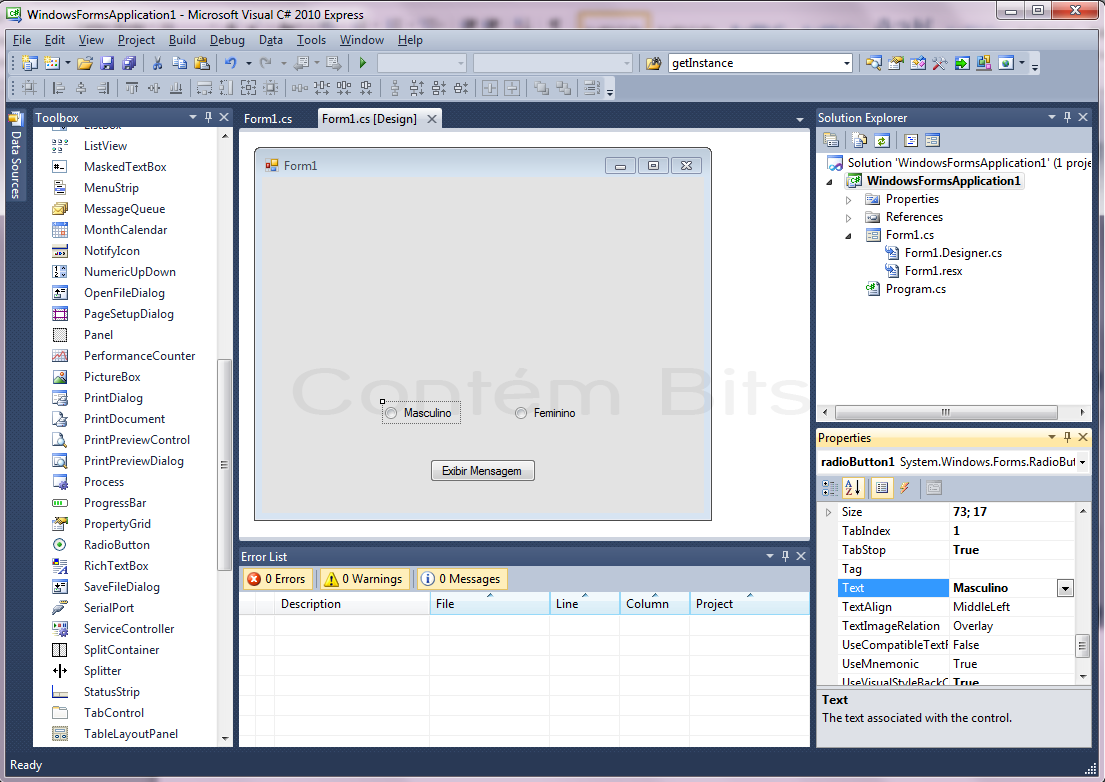
Task: Click the New Project toolbar icon
Action: pos(30,63)
